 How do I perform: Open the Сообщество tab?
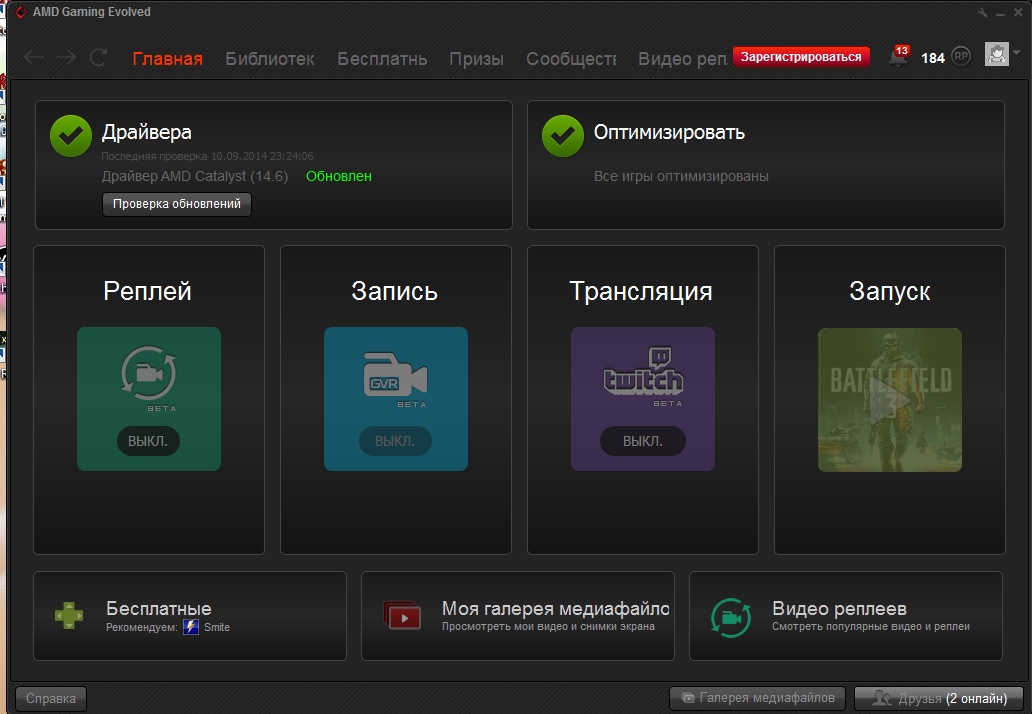coord(571,59)
